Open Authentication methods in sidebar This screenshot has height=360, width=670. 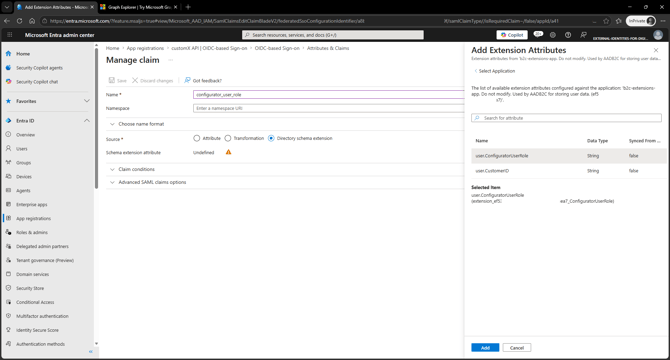point(41,344)
